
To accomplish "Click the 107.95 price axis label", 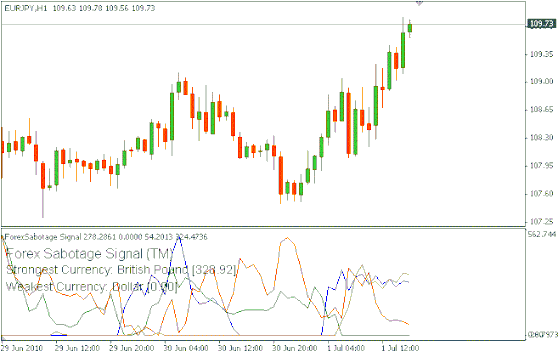I will 542,165.
